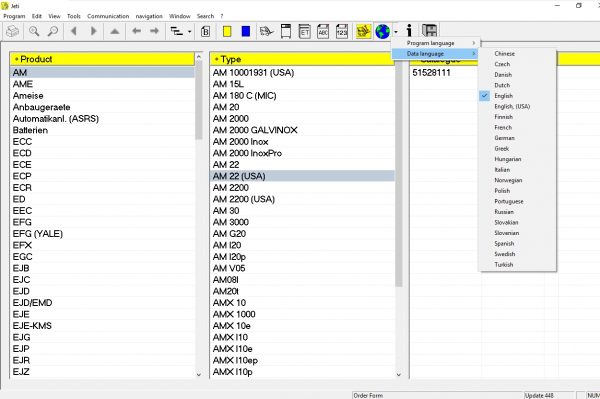Click the floppy disk save icon

(x=430, y=31)
